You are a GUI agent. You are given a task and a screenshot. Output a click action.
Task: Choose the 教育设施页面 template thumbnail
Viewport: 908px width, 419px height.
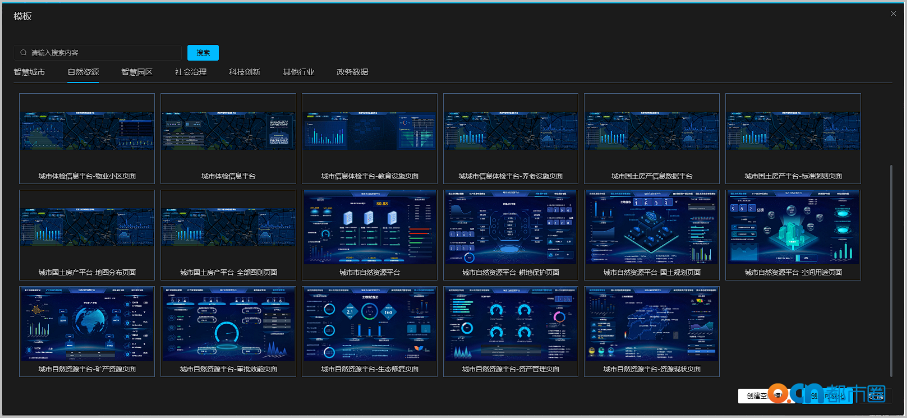370,129
